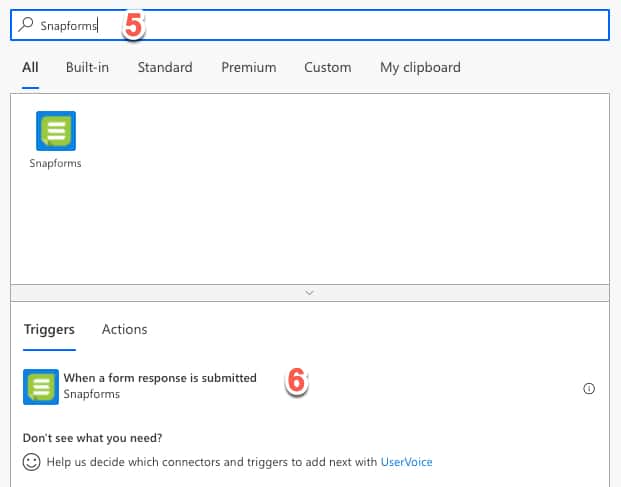This screenshot has width=621, height=487.
Task: Click the Snapforms icon beside the trigger
Action: 41,387
